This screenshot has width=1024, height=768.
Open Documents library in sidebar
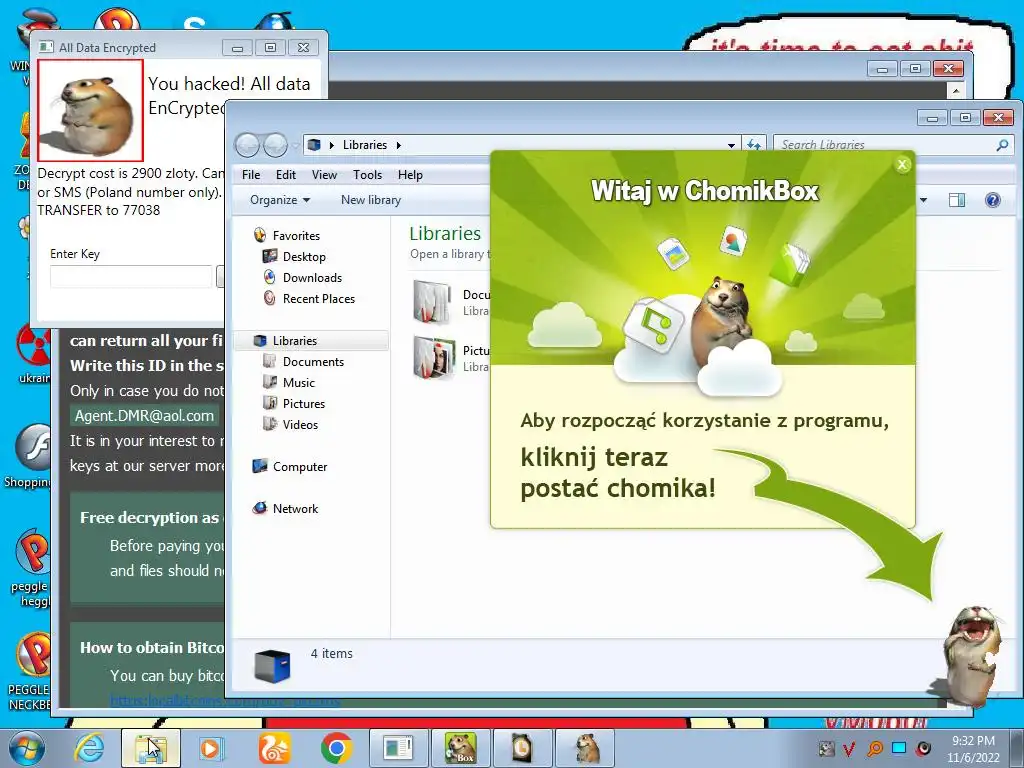click(x=313, y=362)
